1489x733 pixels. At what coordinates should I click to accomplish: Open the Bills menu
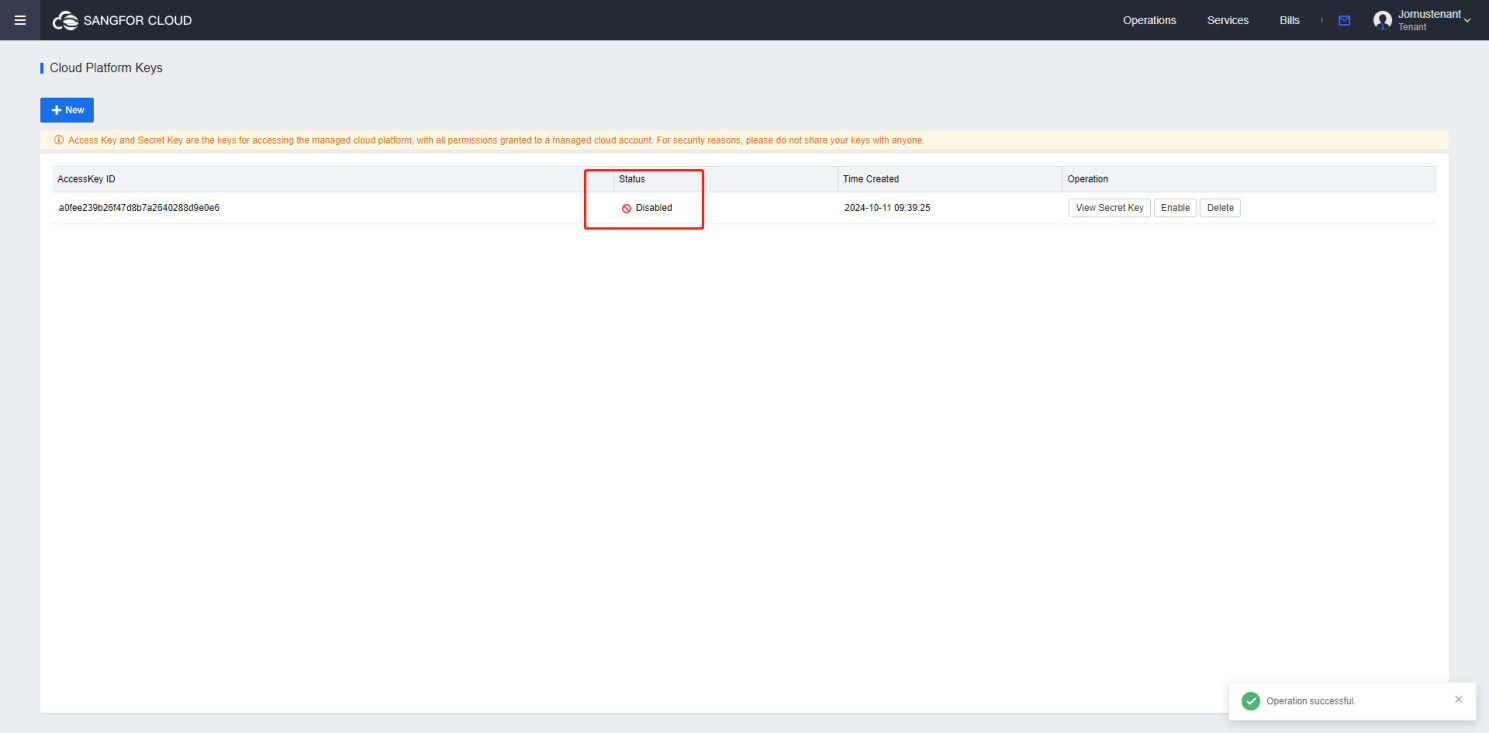[1290, 20]
